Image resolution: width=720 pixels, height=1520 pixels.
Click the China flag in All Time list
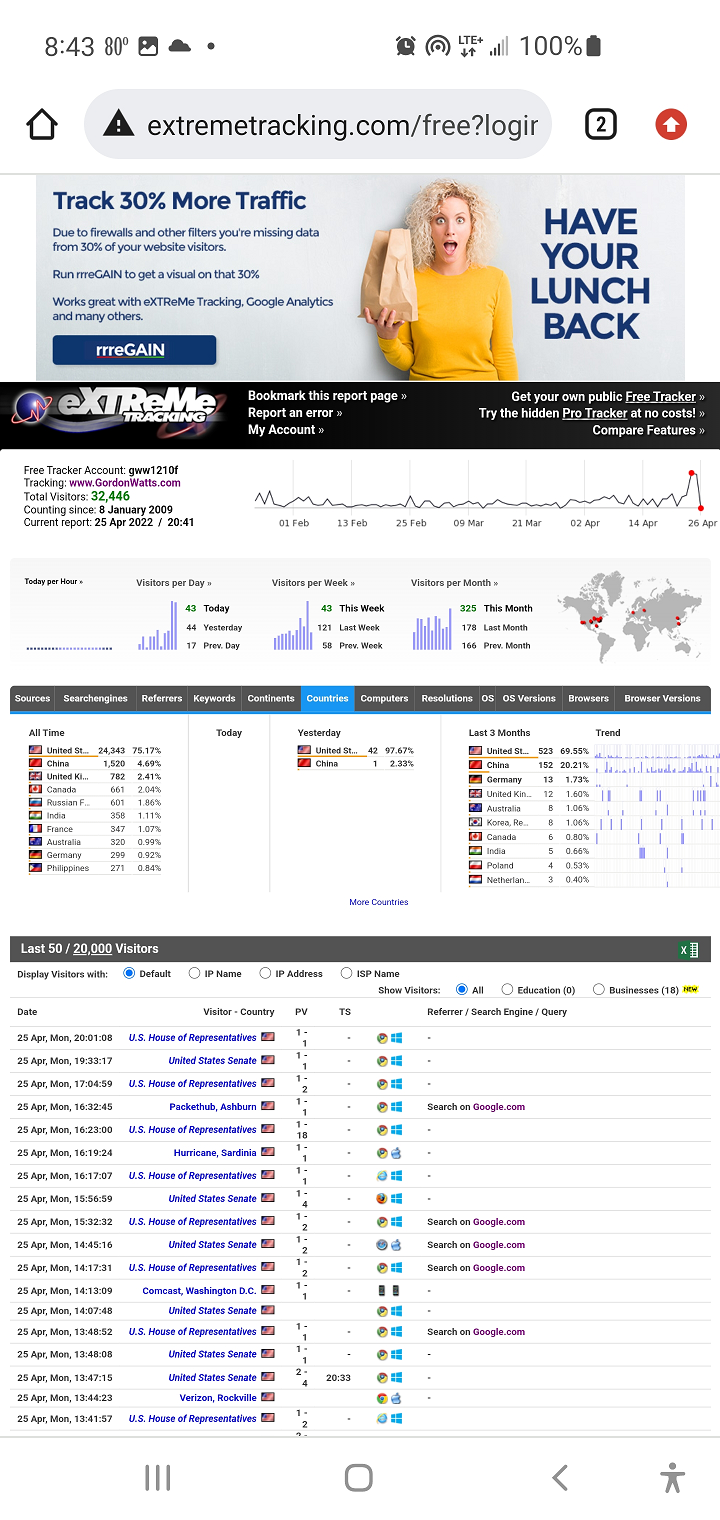(36, 764)
